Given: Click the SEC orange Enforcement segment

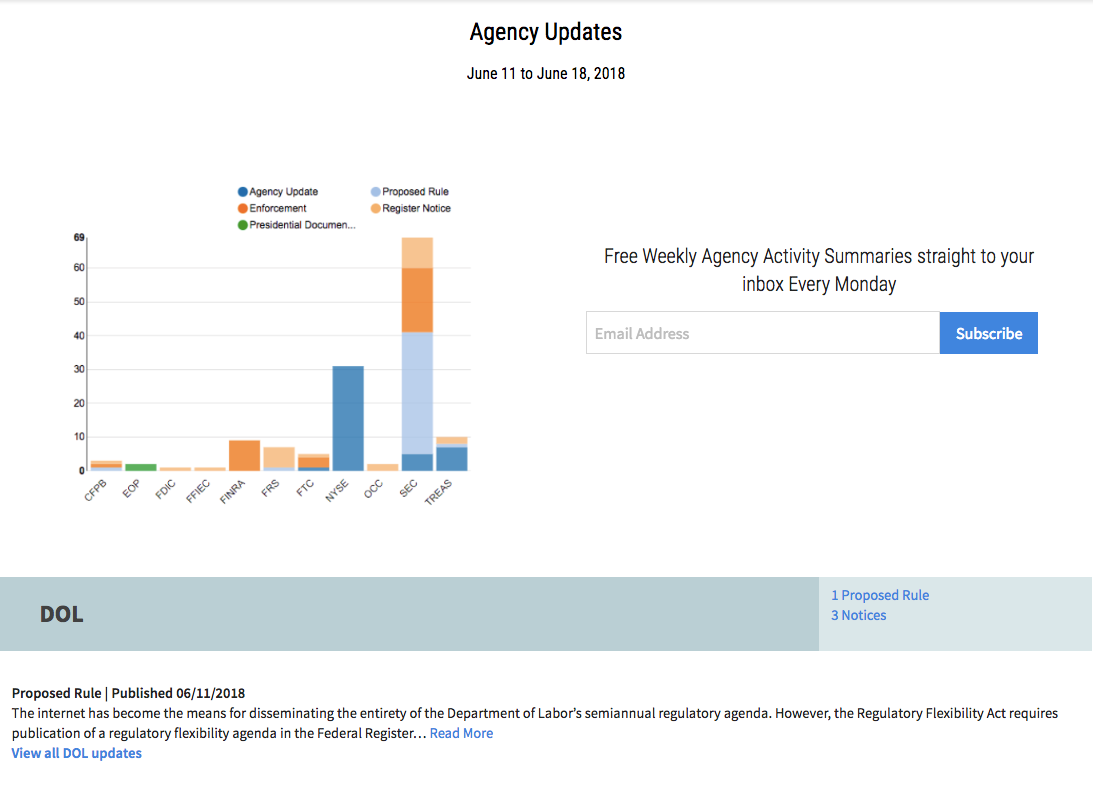Looking at the screenshot, I should point(417,300).
